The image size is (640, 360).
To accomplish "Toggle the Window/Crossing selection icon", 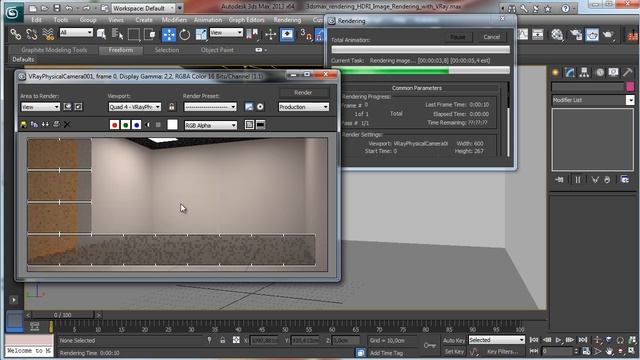I will point(150,35).
